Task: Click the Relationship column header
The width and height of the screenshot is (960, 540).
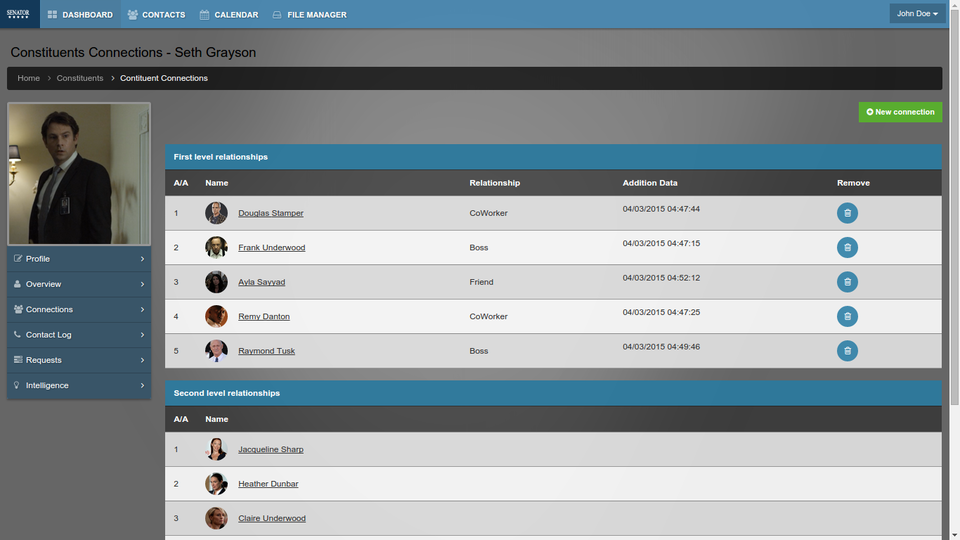Action: [495, 183]
